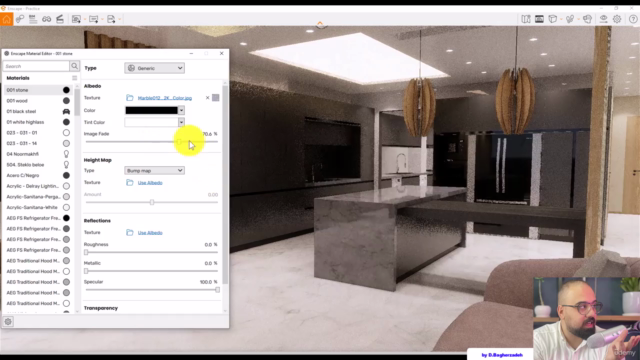Image resolution: width=640 pixels, height=360 pixels.
Task: Click the Roughness slider handle
Action: pos(86,252)
